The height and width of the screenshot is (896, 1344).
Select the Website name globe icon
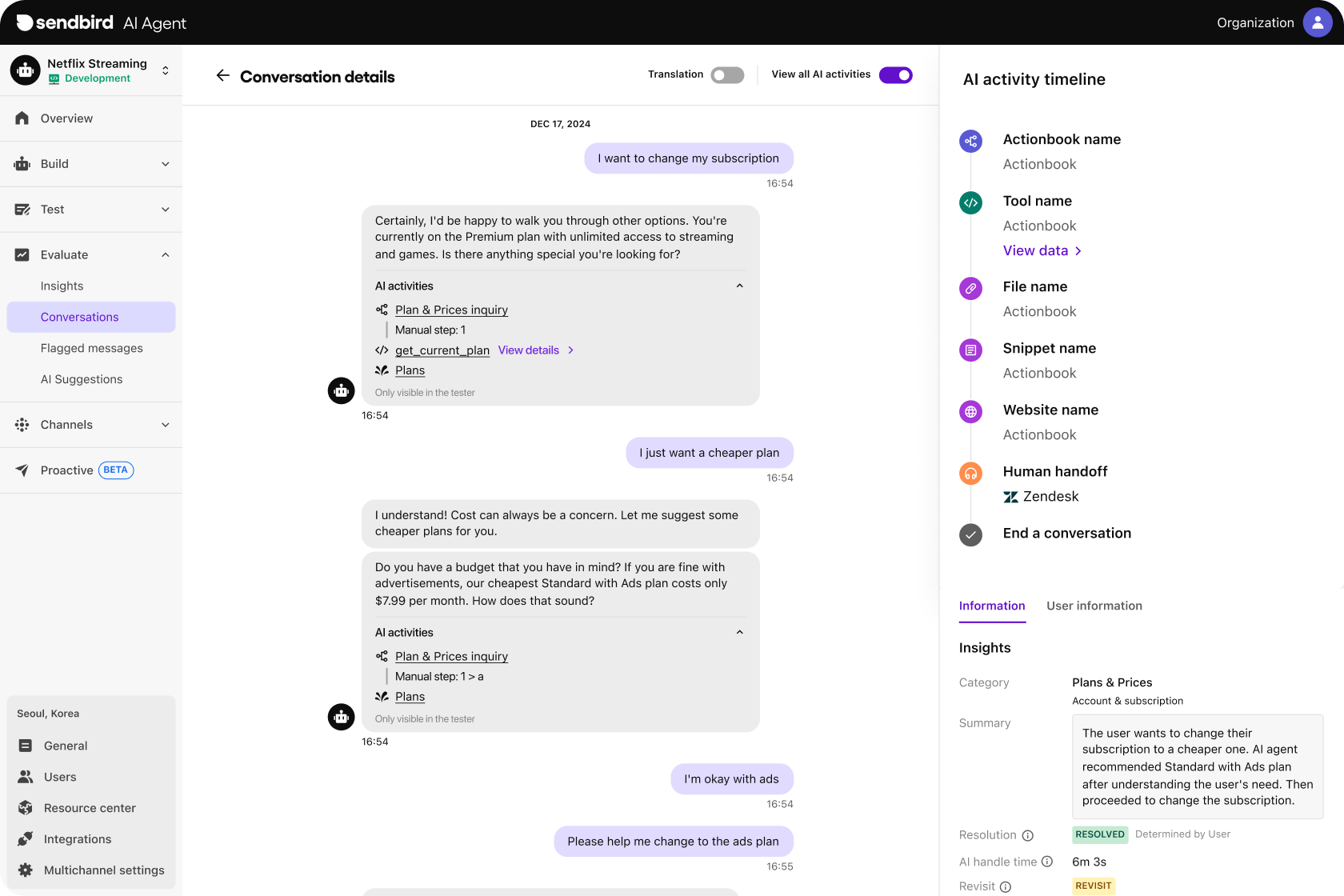click(x=970, y=411)
